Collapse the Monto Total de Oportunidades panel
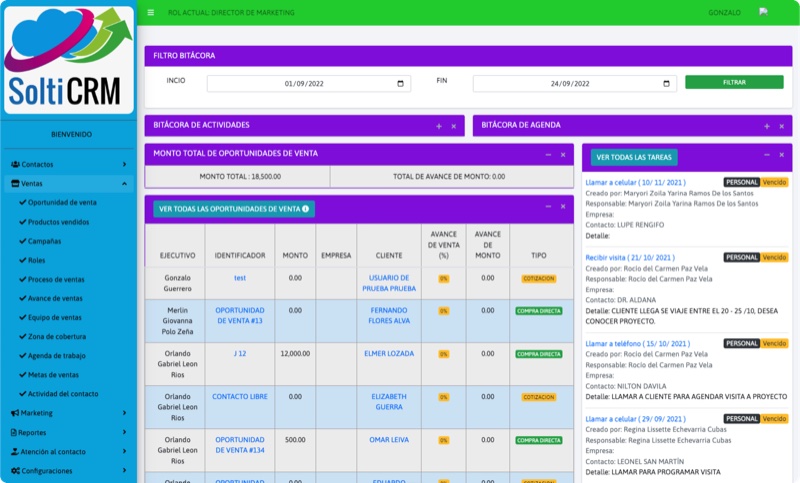This screenshot has height=483, width=800. 548,155
